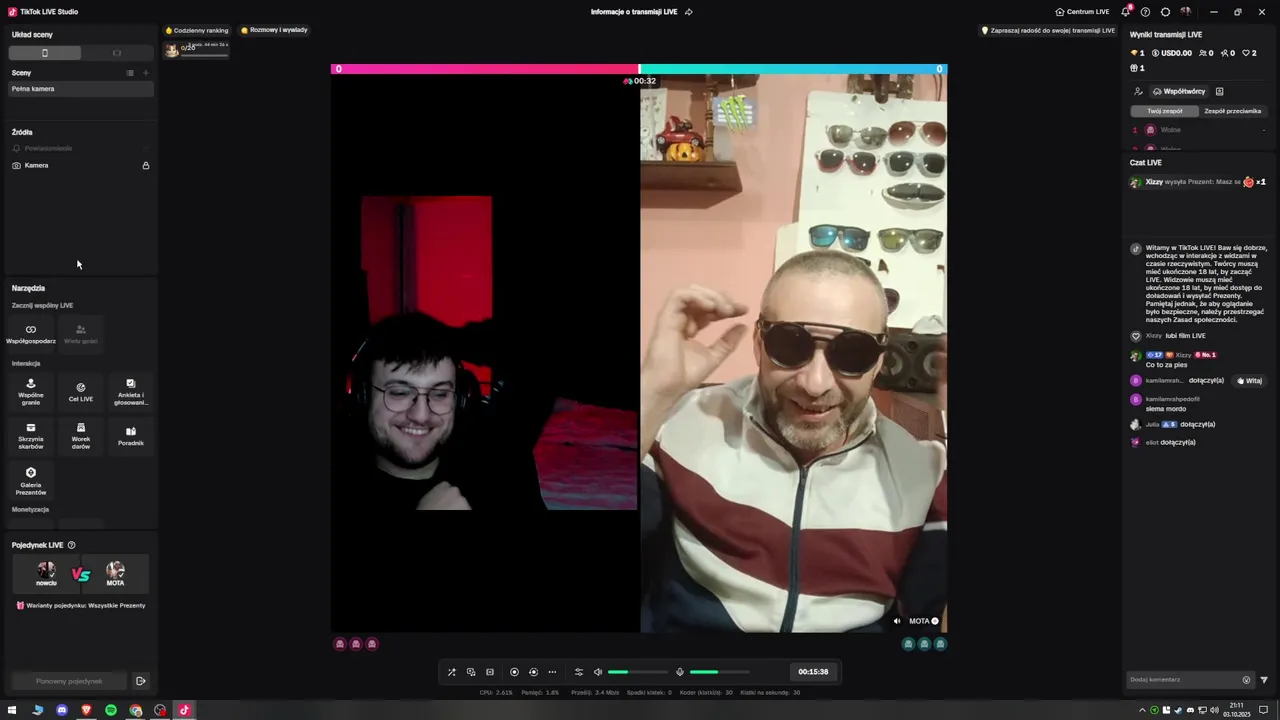The width and height of the screenshot is (1280, 720).
Task: Open Informacje o transmisji LIVE title
Action: pos(634,12)
